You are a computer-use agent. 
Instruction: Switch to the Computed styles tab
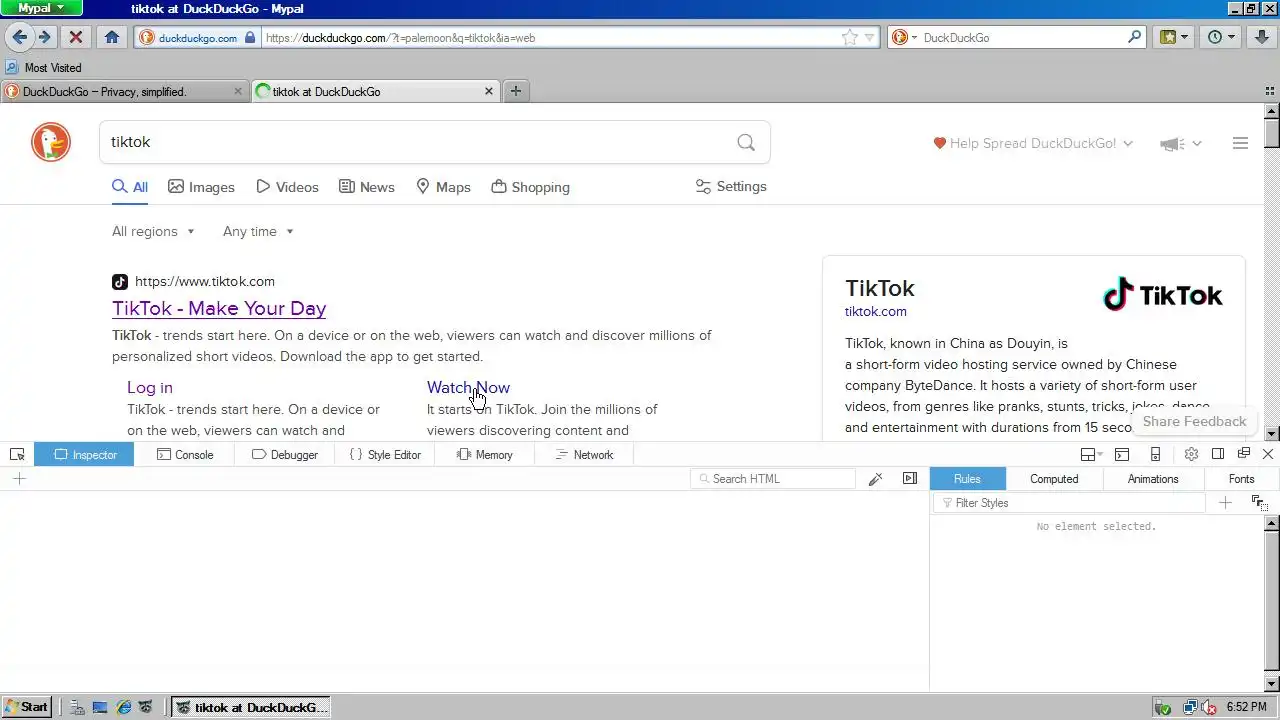click(x=1054, y=479)
